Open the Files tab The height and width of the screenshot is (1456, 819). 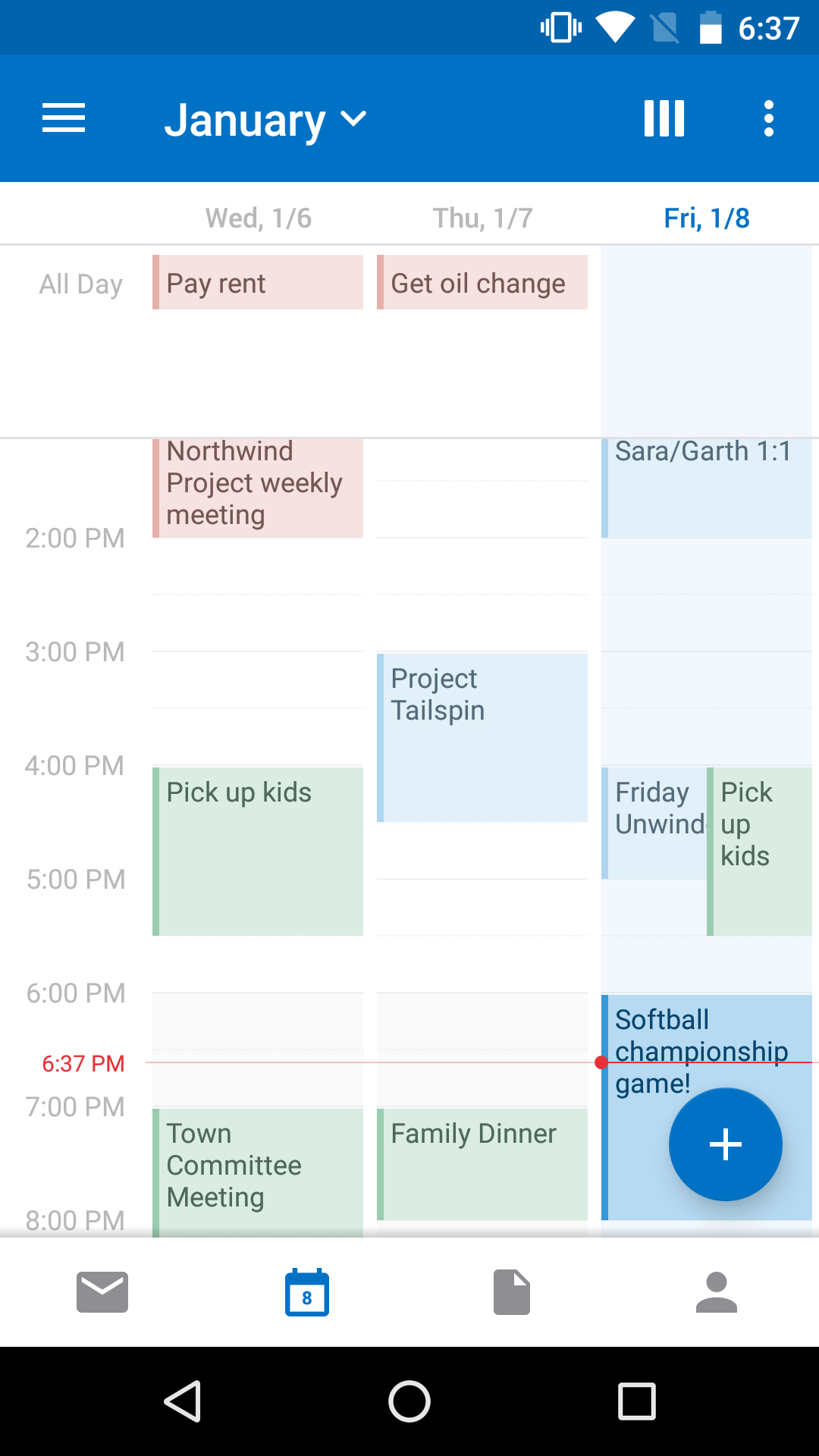512,1292
